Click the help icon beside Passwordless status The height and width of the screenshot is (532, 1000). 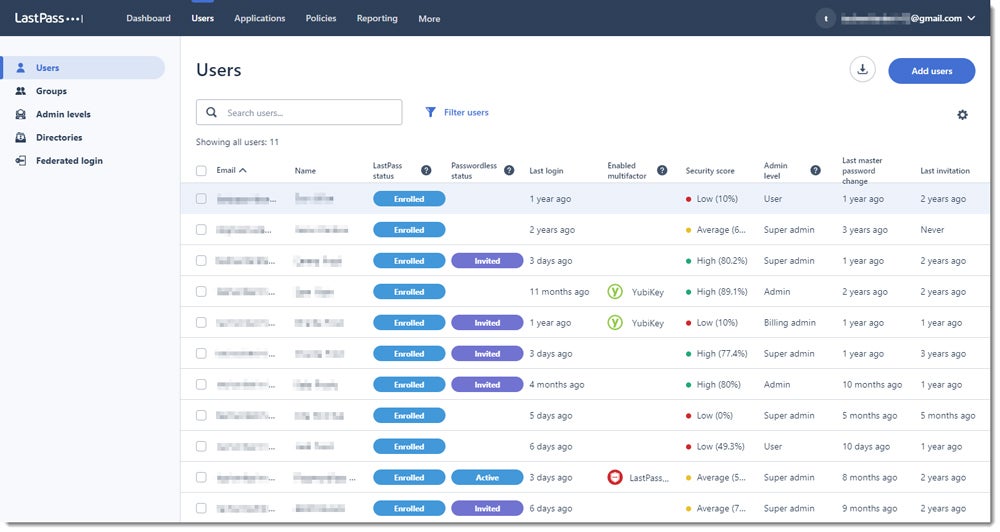508,171
